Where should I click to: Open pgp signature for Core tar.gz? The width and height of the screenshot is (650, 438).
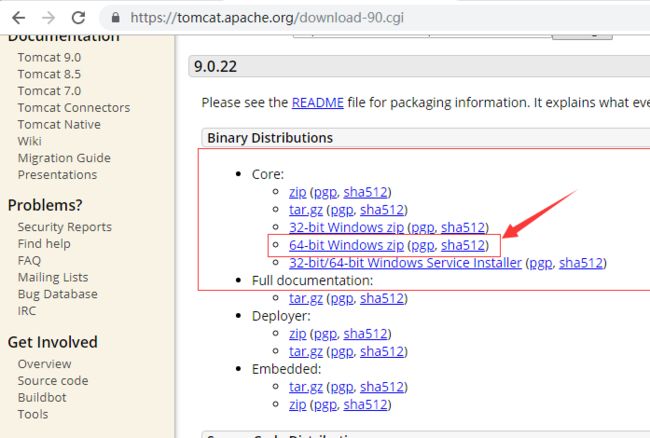[x=342, y=210]
